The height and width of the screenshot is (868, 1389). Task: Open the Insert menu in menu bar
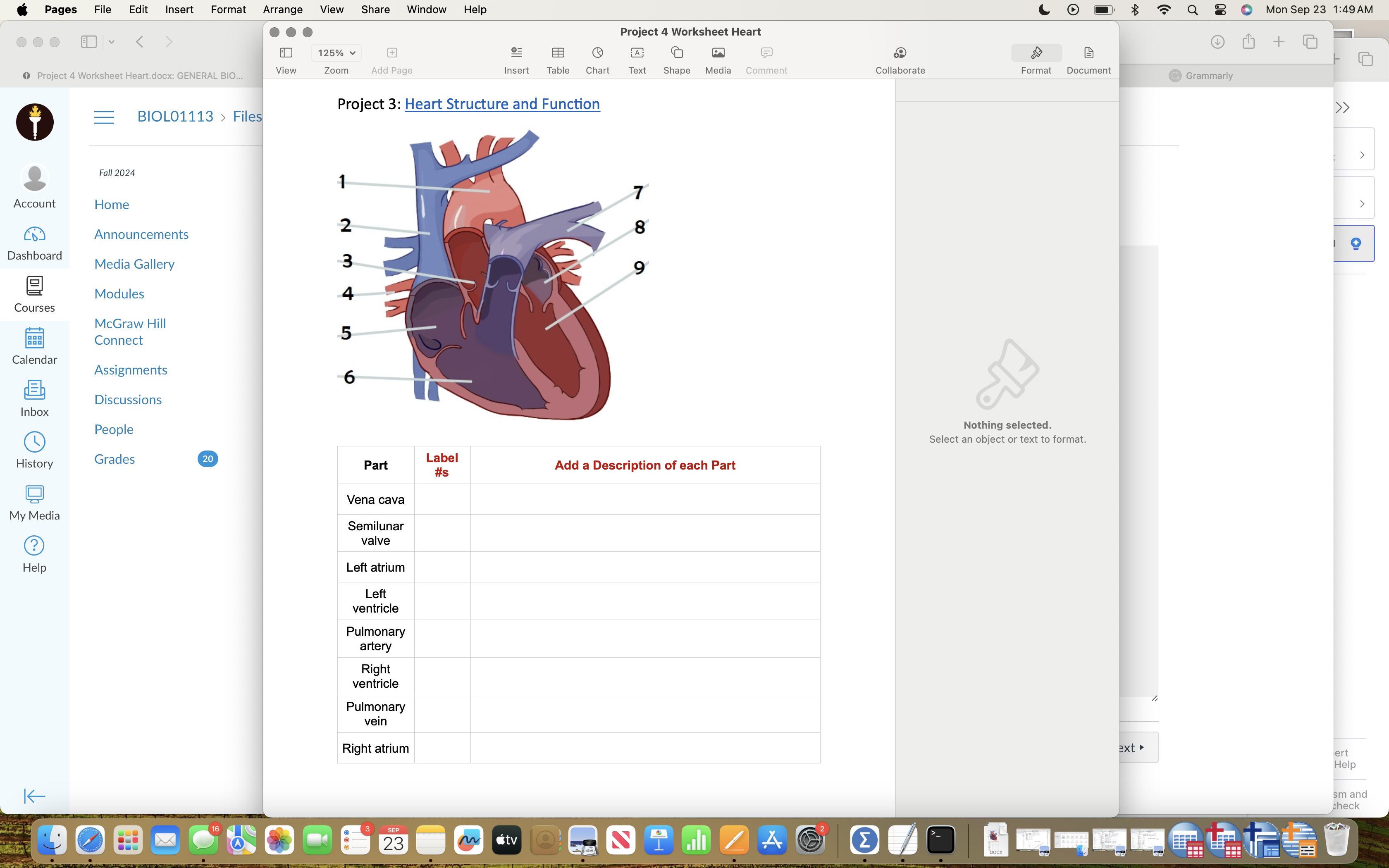click(179, 9)
